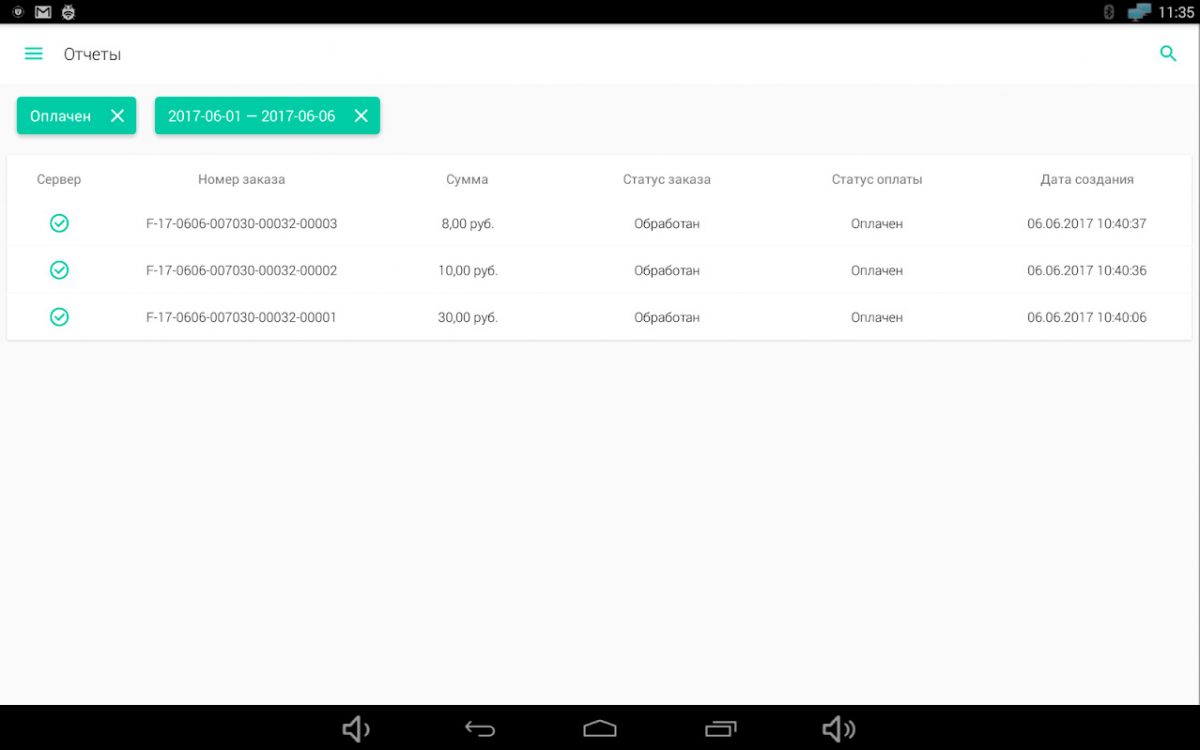Click the server status icon for order 00002
1200x750 pixels.
click(59, 270)
